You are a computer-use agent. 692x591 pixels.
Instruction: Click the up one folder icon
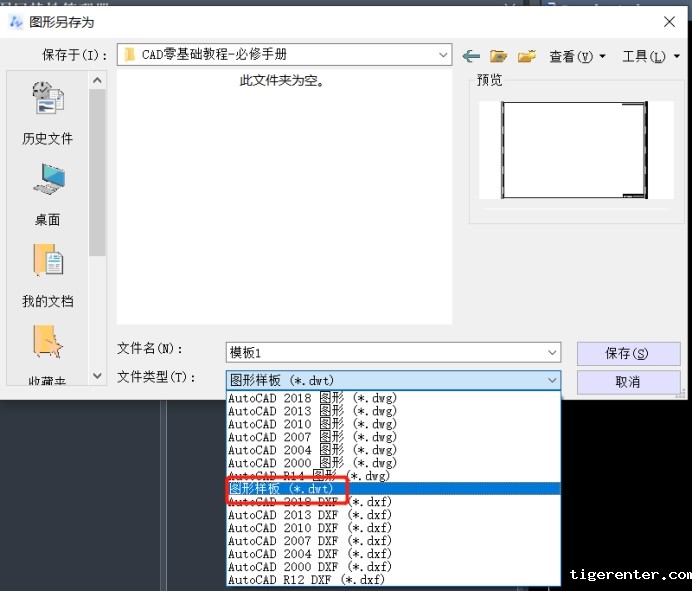[498, 56]
